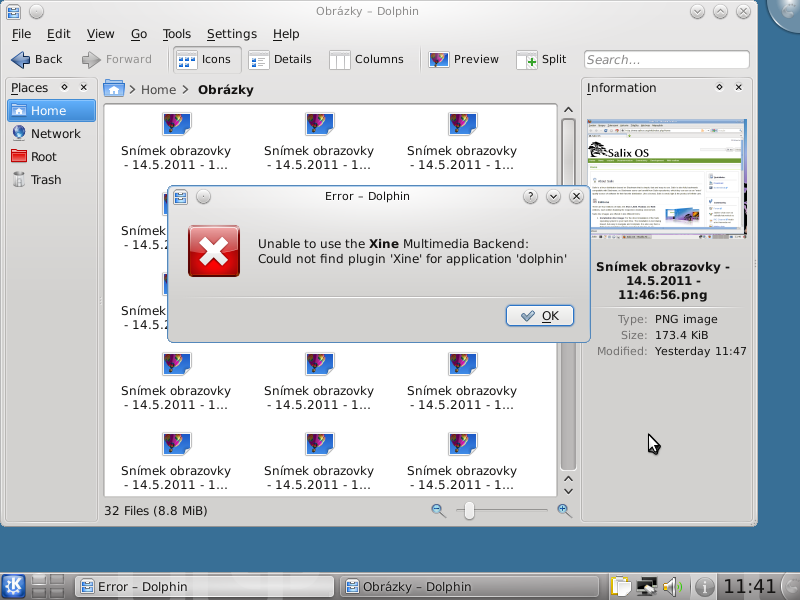Open the Obrázky window menu icon
800x600 pixels.
14,12
